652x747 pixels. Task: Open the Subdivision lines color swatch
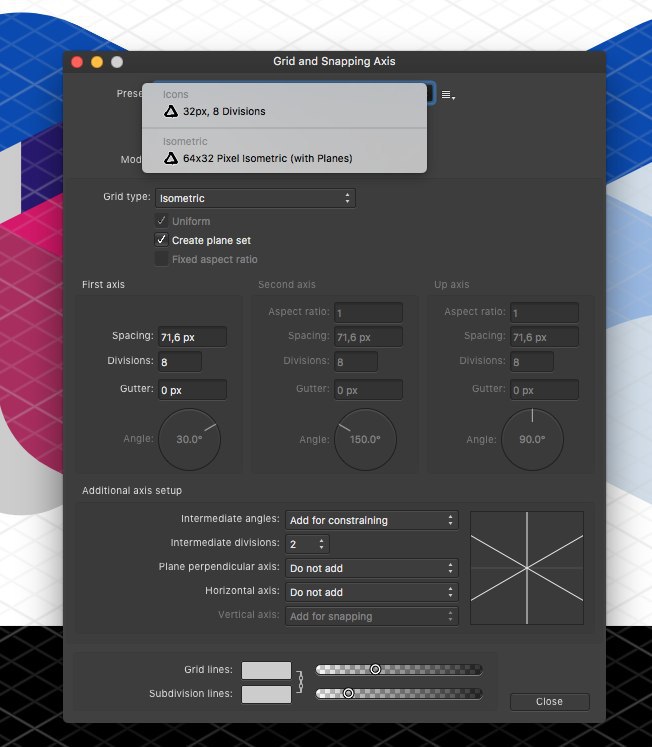266,694
